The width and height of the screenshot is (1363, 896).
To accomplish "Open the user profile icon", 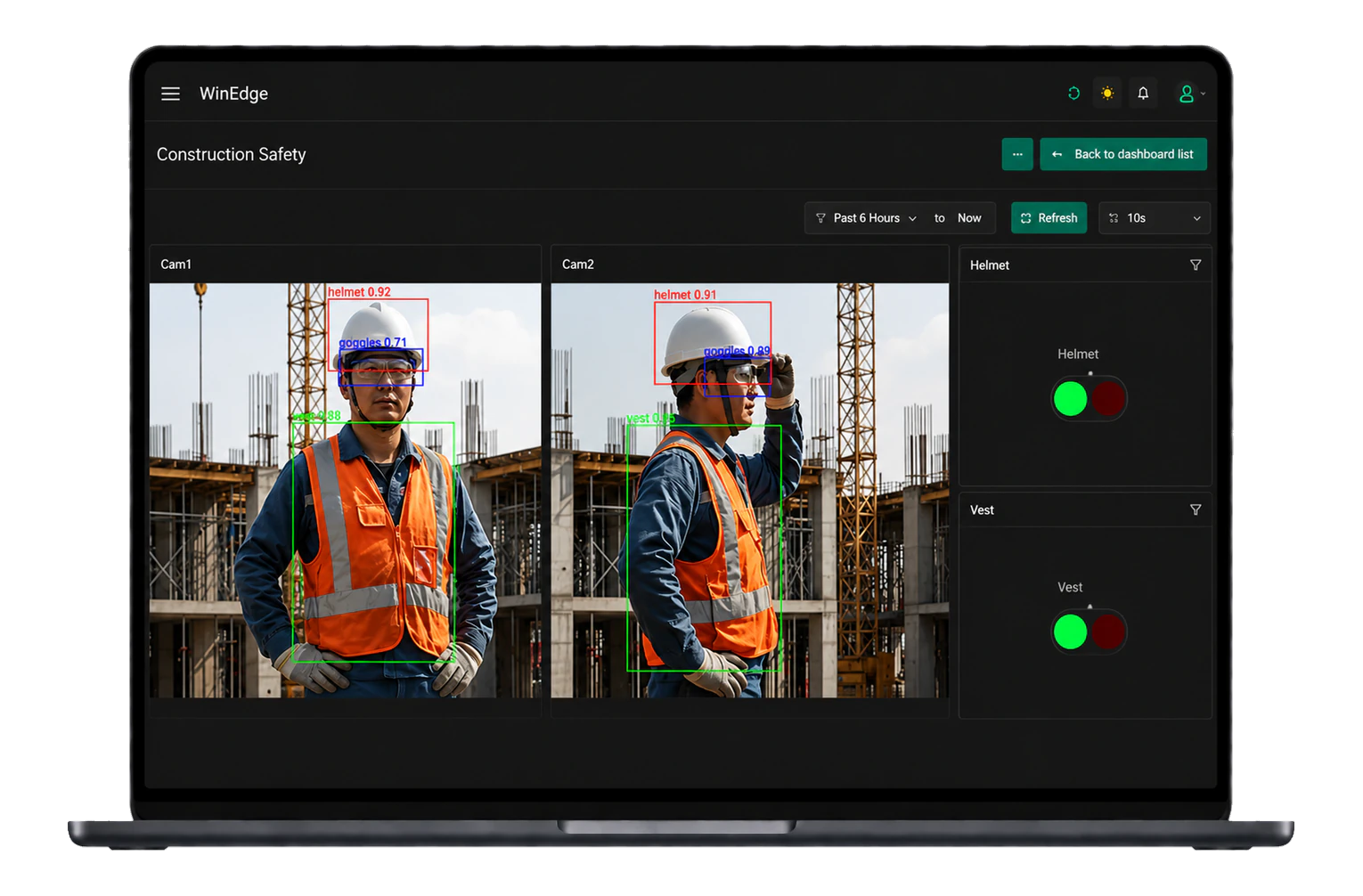I will coord(1186,94).
